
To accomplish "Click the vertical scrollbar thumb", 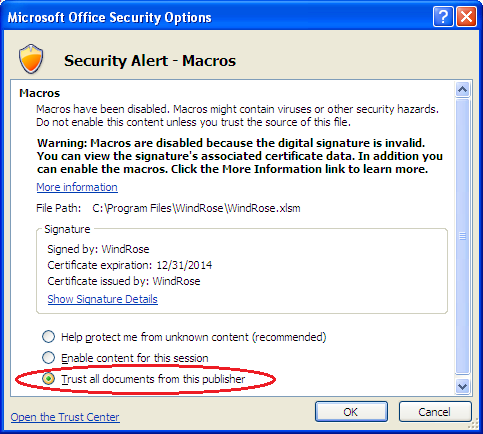I will point(462,236).
